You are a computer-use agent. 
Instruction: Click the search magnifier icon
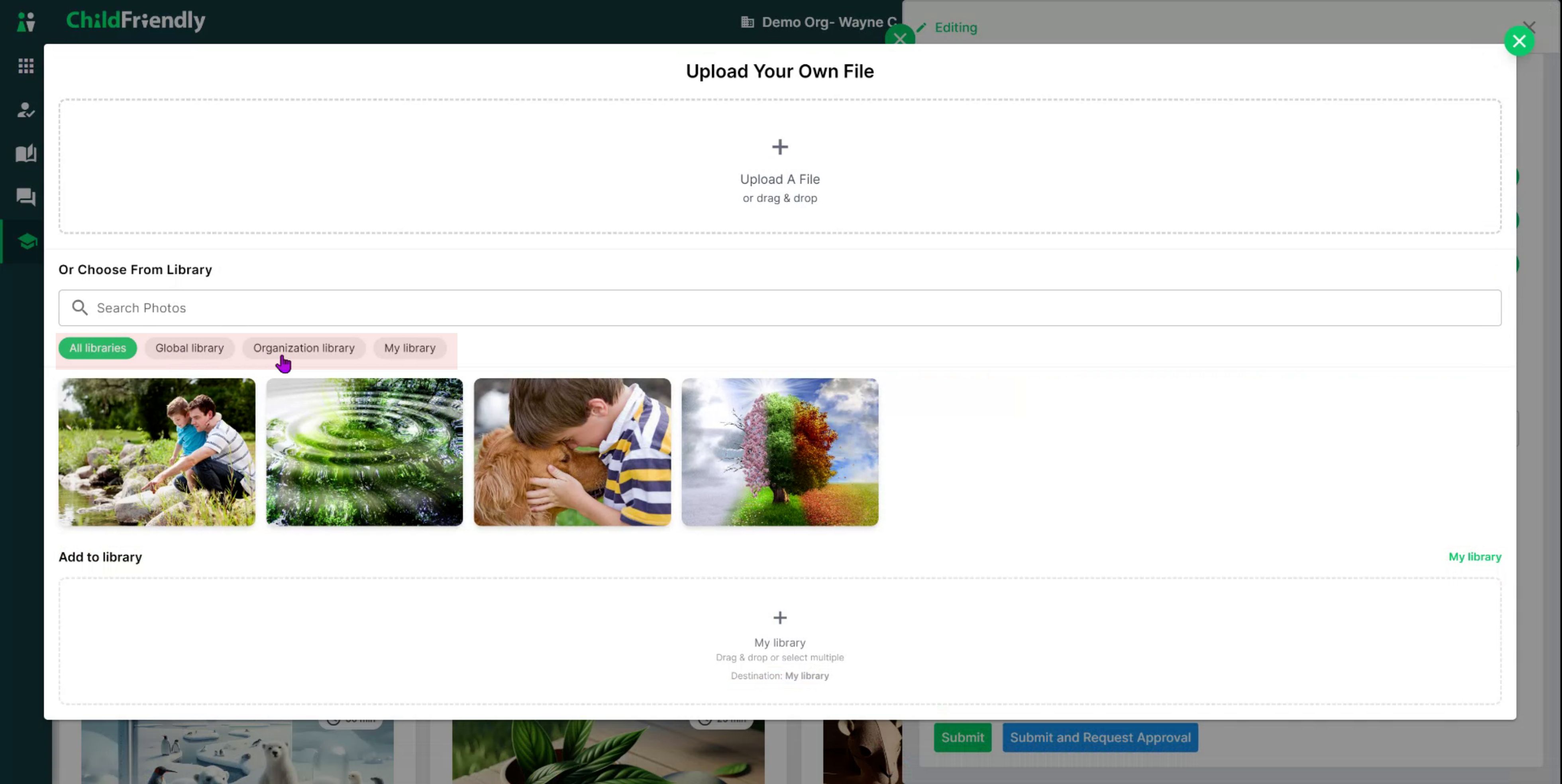click(x=79, y=308)
